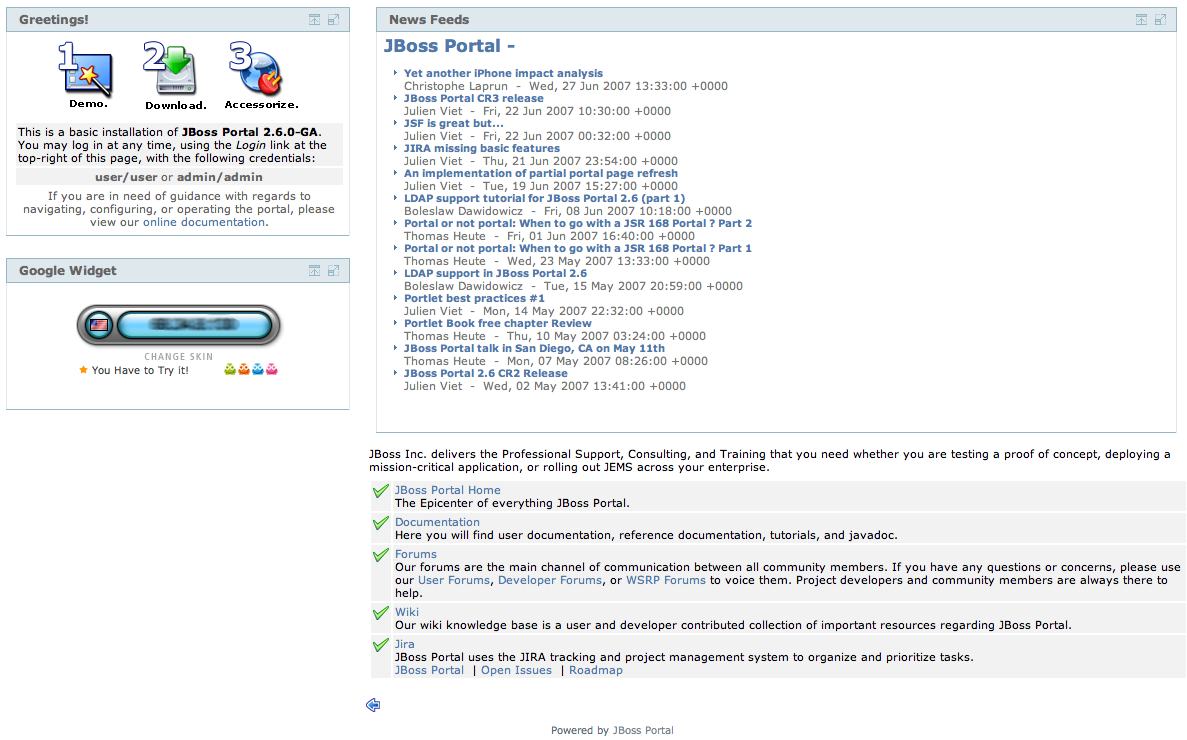Collapse the Google Widget portlet
This screenshot has width=1187, height=740.
click(x=314, y=271)
